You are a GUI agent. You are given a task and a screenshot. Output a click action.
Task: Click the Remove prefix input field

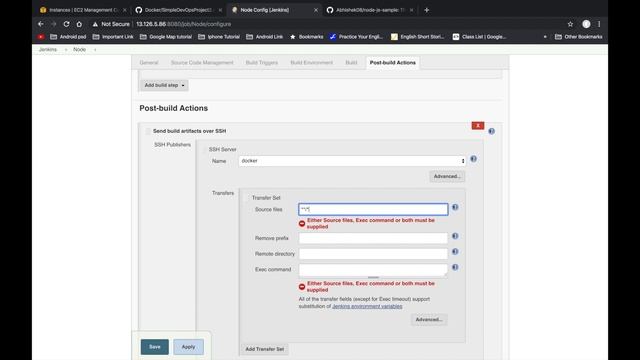(x=373, y=238)
